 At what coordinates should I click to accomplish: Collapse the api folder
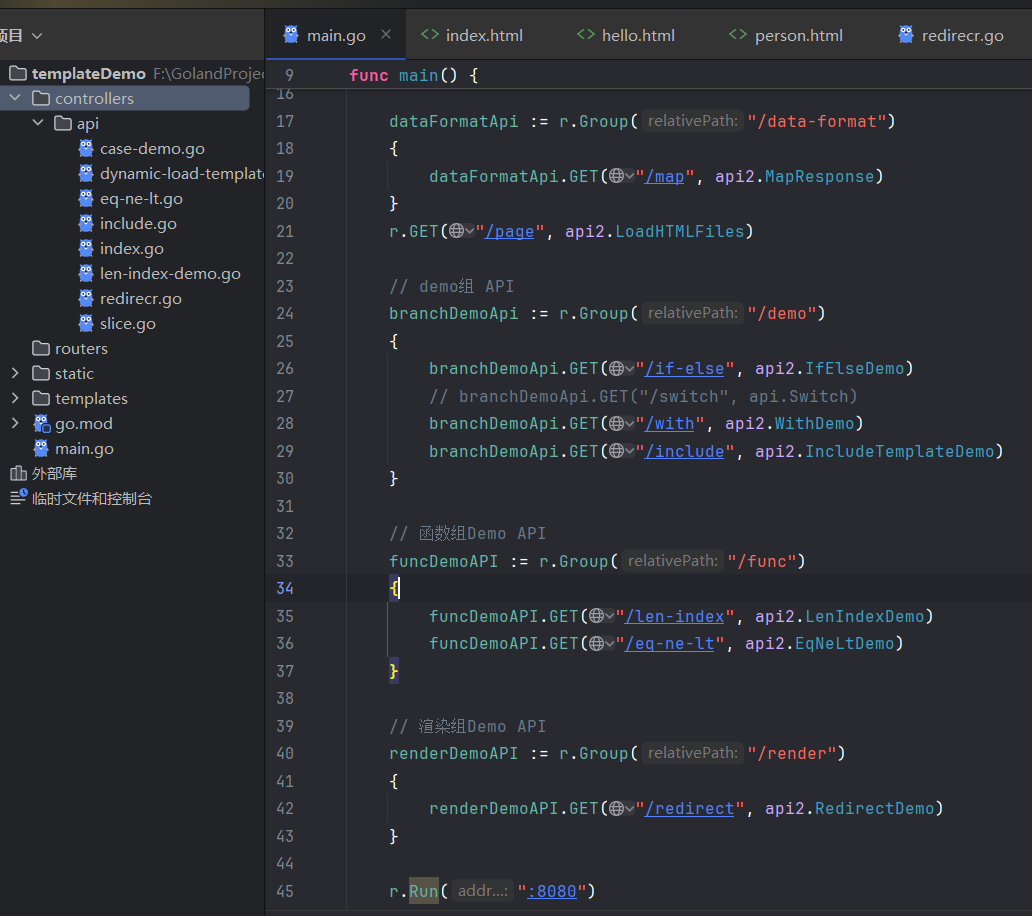pyautogui.click(x=38, y=123)
